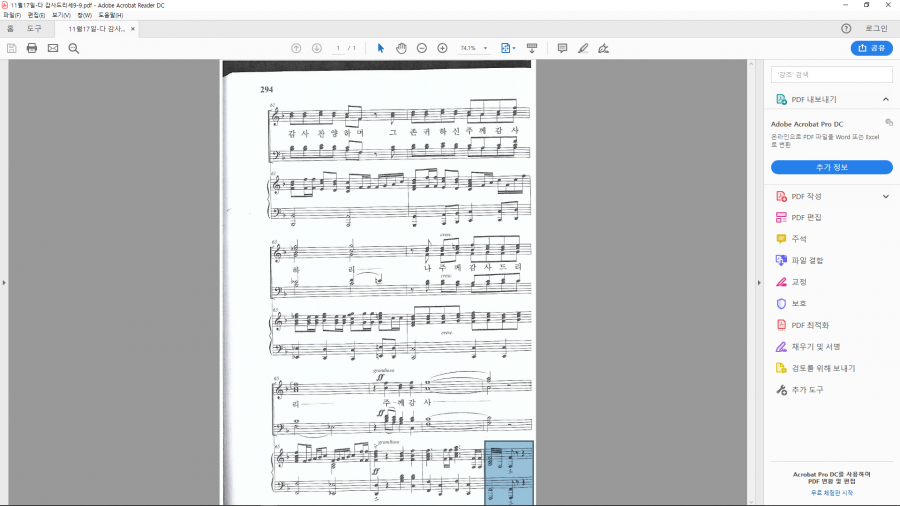
Task: Click the 무료 체험판 시작 link
Action: (832, 493)
